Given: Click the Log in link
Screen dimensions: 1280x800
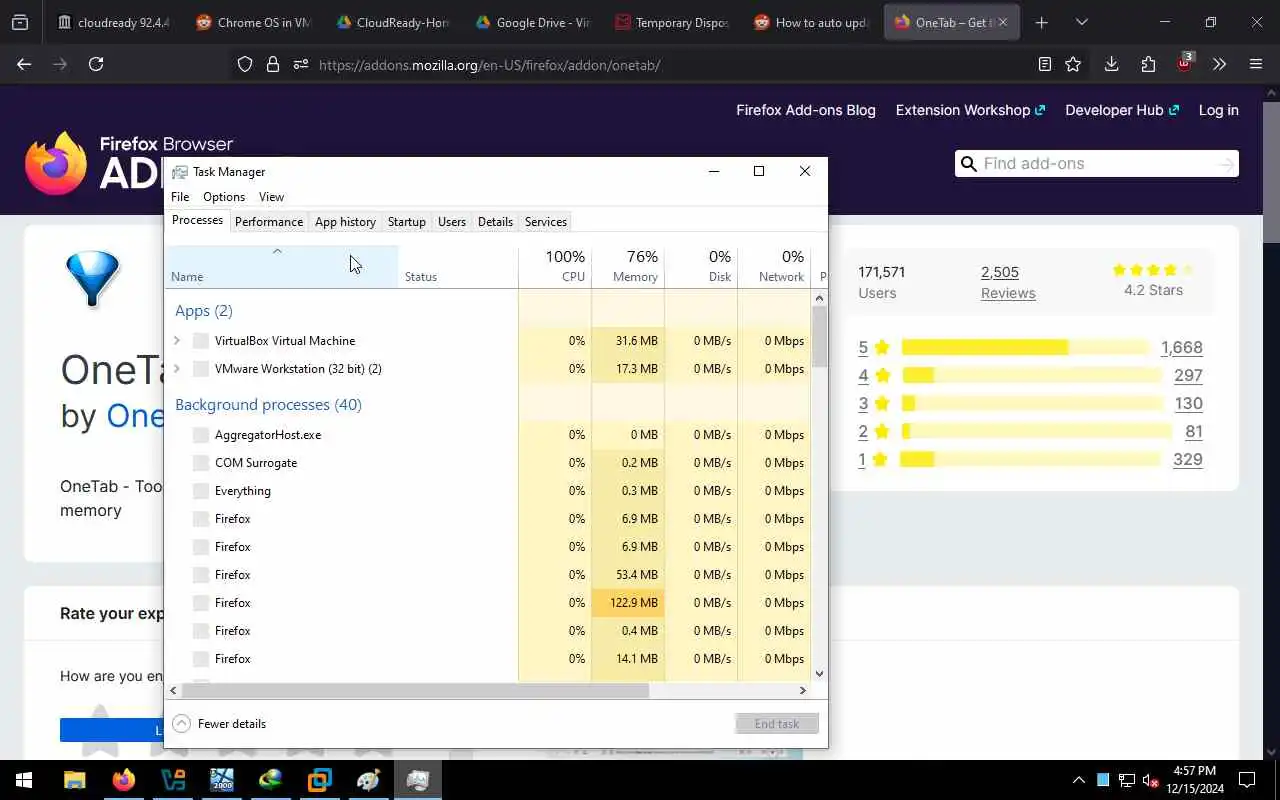Looking at the screenshot, I should point(1218,110).
